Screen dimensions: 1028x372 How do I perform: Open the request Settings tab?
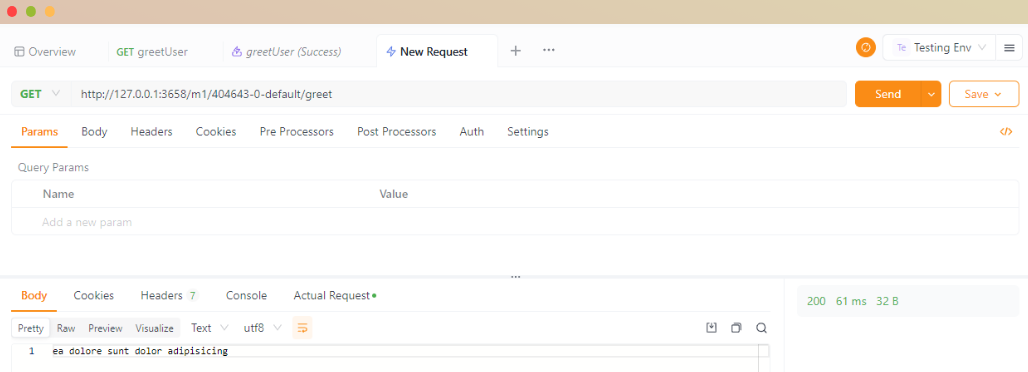click(528, 132)
